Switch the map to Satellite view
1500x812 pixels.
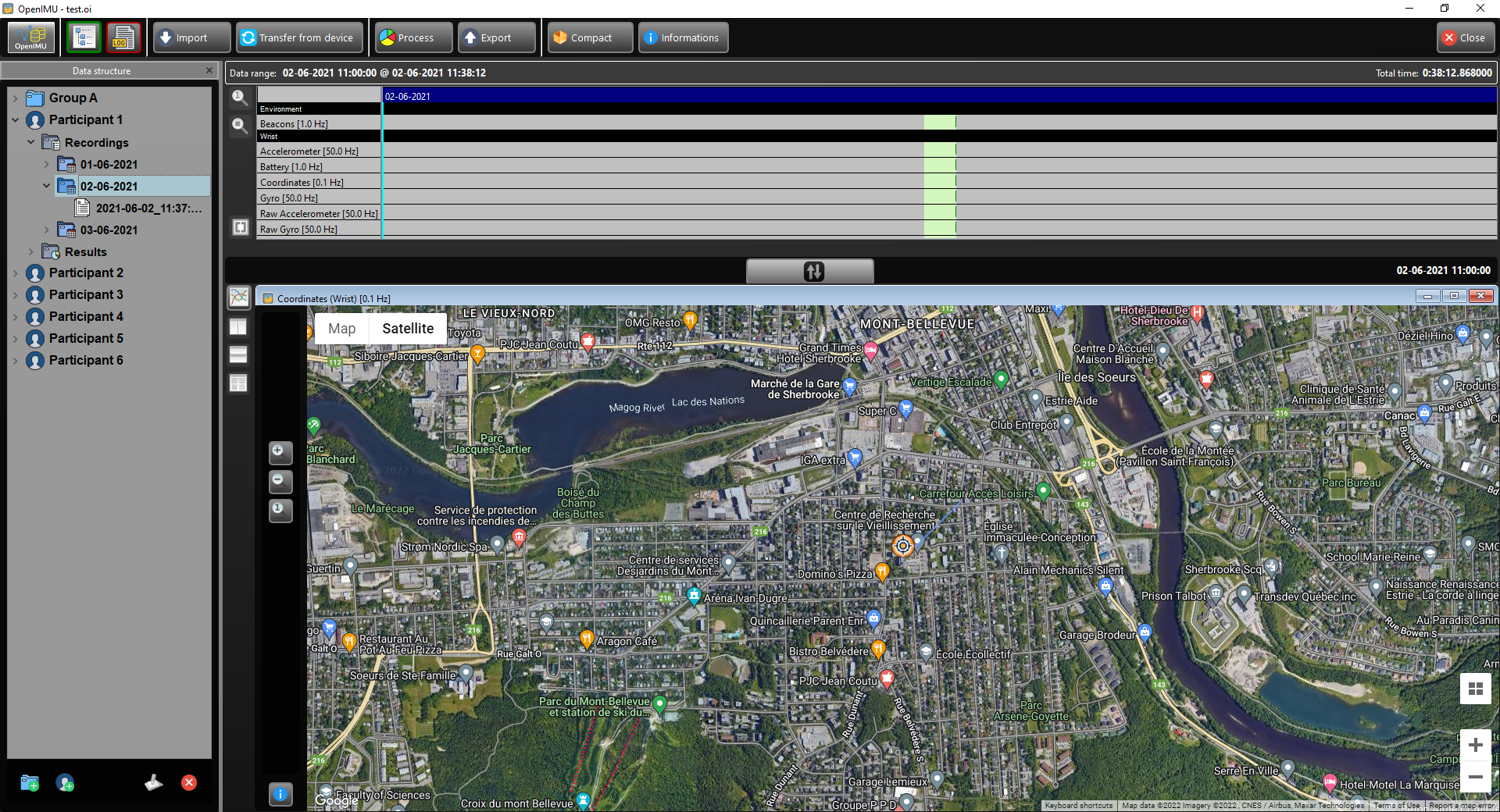click(408, 328)
